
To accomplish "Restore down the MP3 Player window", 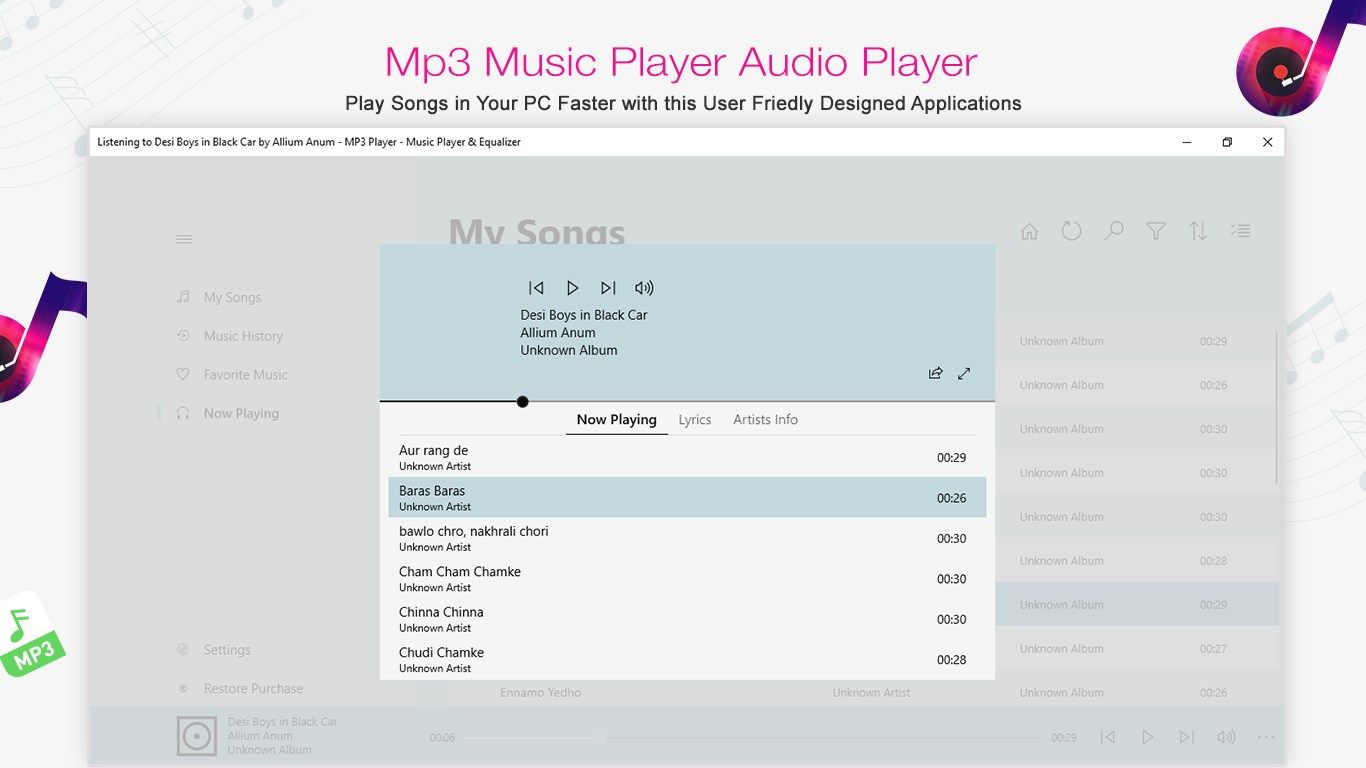I will coord(1227,142).
